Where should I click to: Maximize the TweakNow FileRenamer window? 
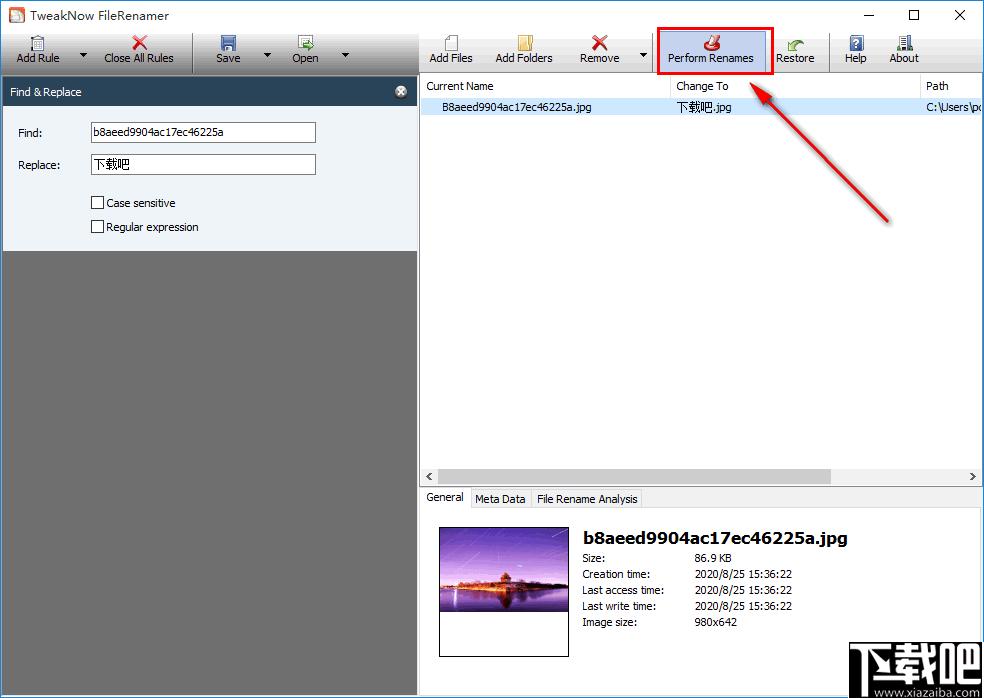914,15
